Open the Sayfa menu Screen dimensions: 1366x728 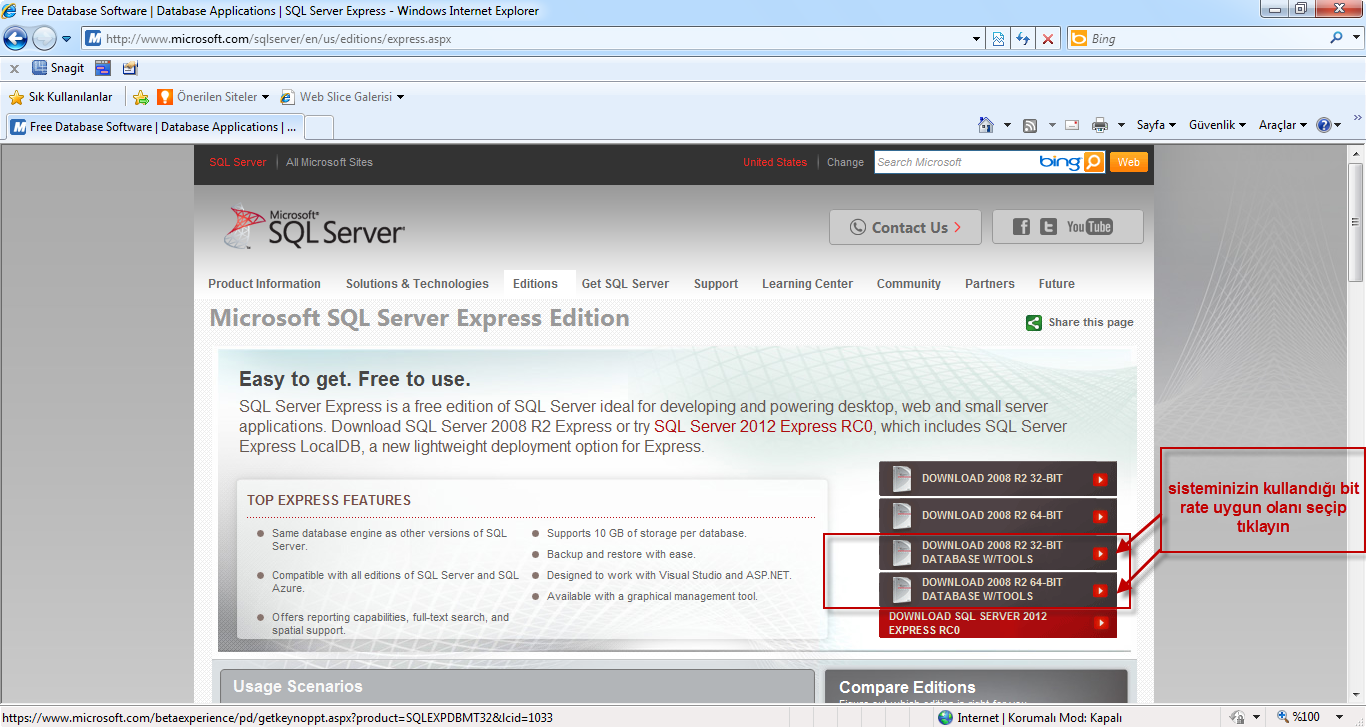1156,125
